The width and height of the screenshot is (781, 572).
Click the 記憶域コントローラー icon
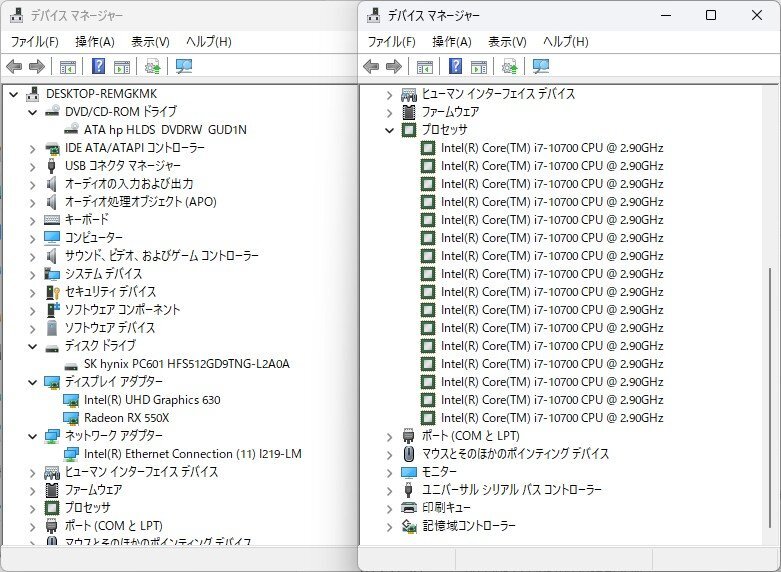(x=409, y=526)
